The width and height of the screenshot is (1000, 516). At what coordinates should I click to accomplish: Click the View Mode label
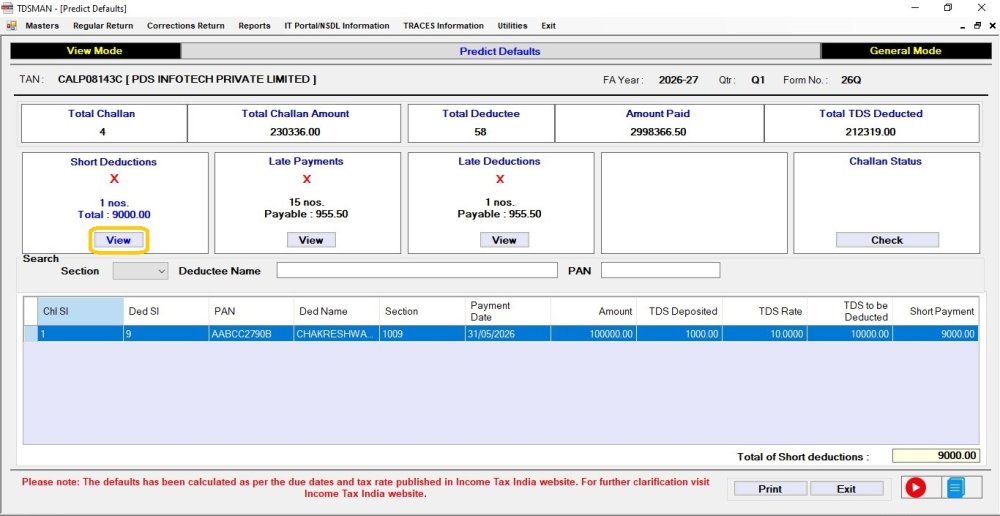[x=94, y=51]
